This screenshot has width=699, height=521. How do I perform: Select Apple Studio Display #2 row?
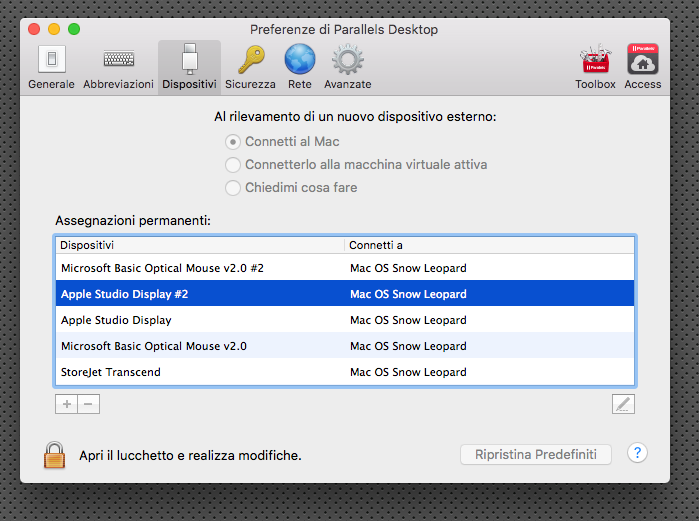[x=345, y=293]
